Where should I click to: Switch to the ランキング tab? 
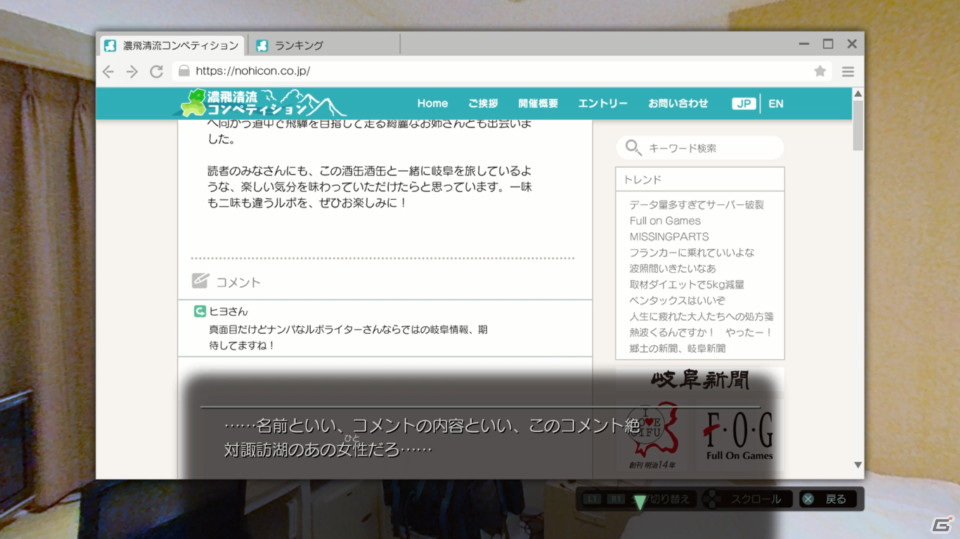(x=324, y=45)
